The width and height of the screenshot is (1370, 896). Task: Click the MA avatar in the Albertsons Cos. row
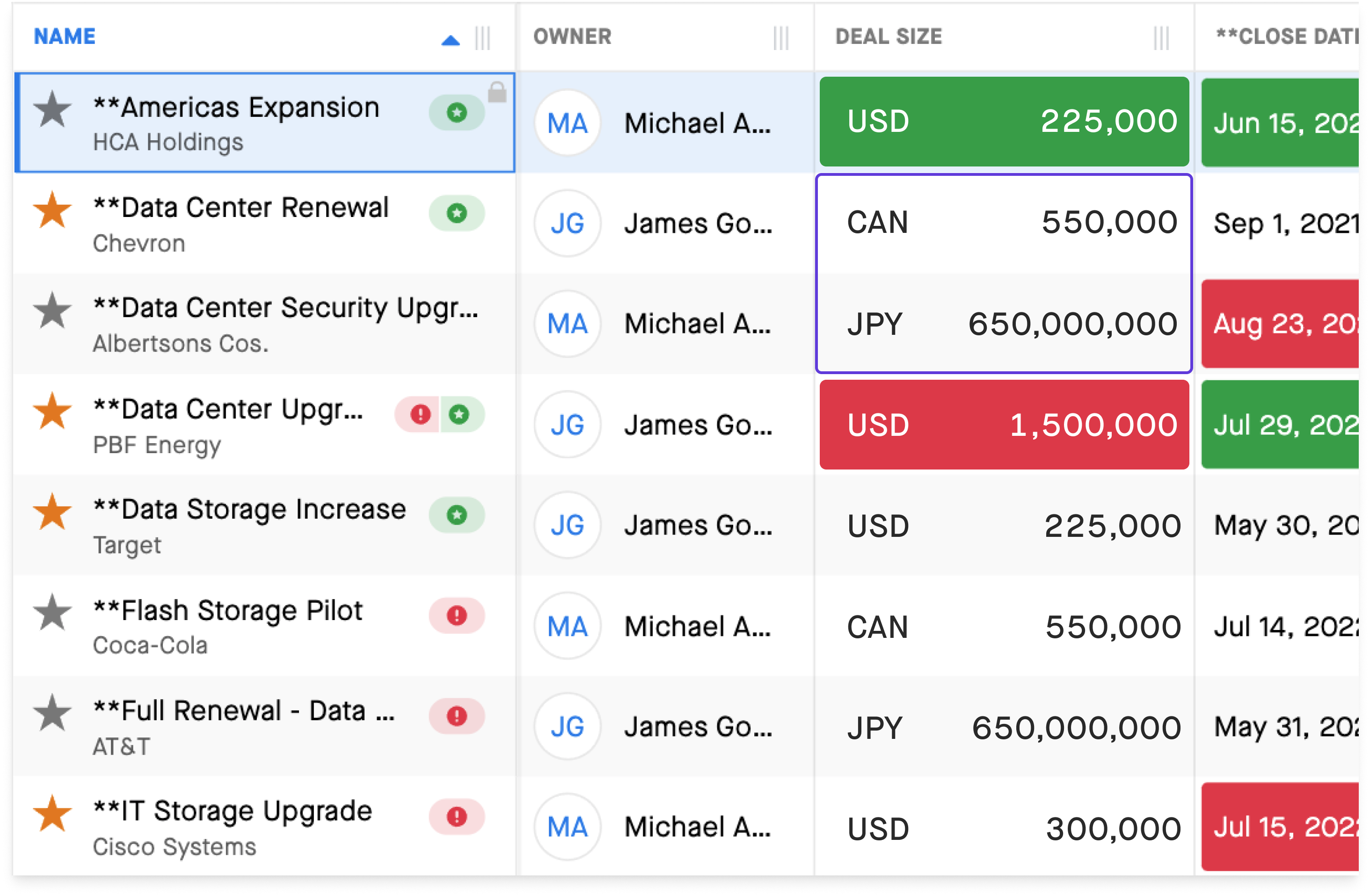[x=568, y=324]
